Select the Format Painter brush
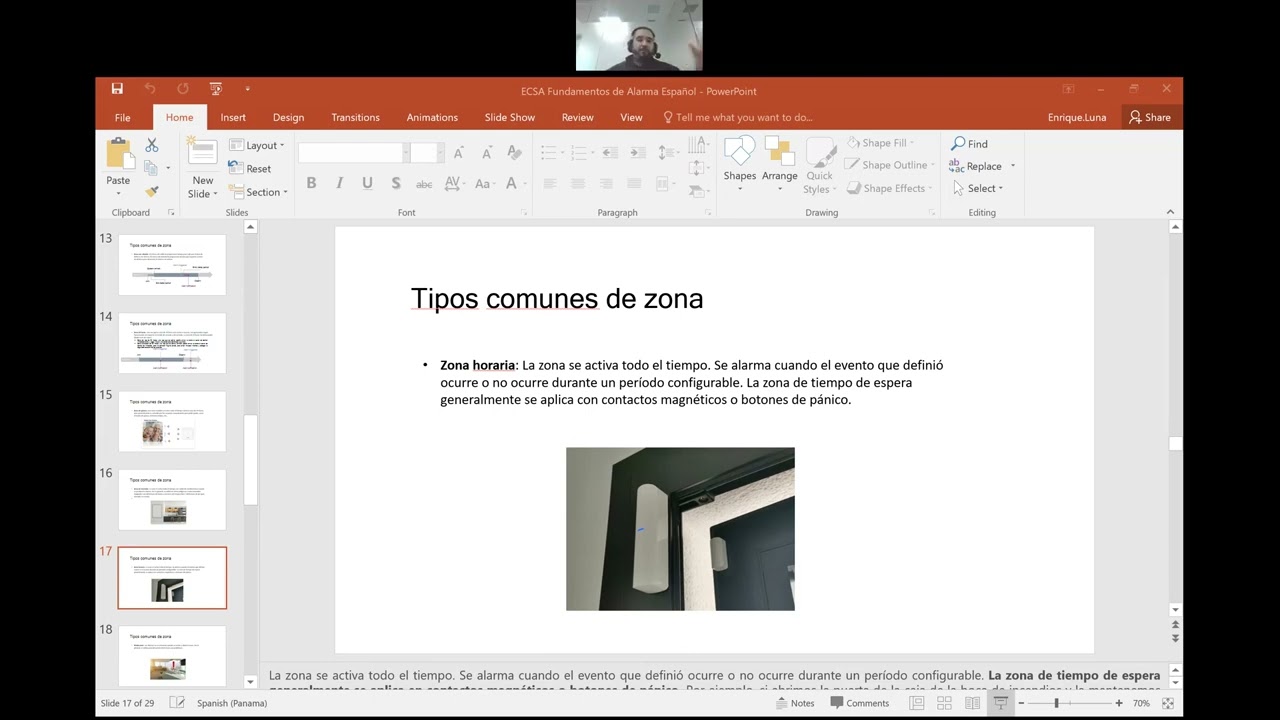 pyautogui.click(x=152, y=190)
